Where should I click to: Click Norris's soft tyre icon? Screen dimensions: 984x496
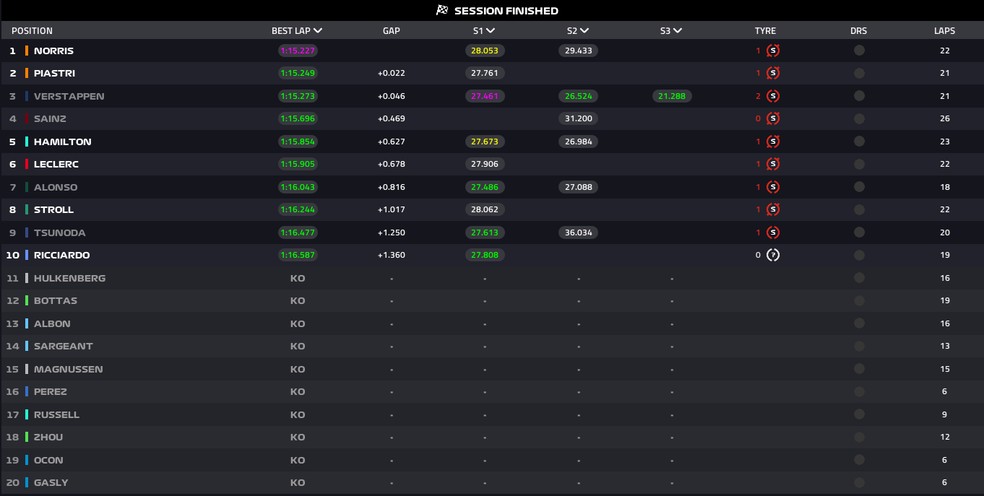(772, 51)
